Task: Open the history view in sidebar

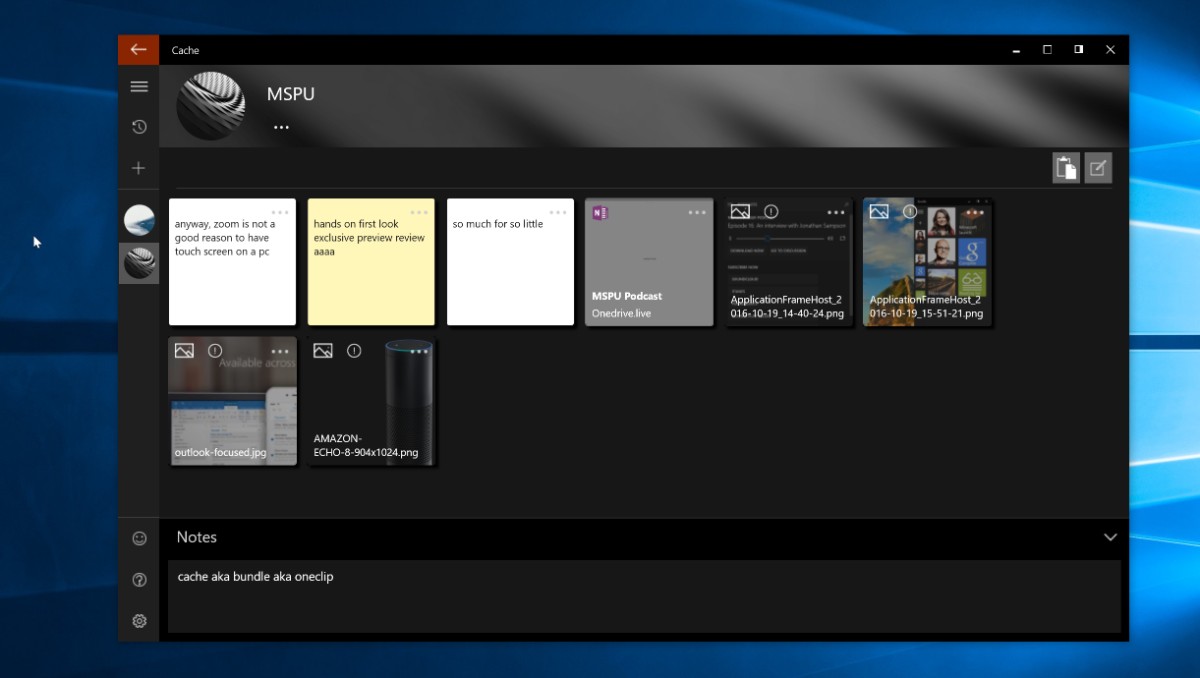Action: pos(139,127)
